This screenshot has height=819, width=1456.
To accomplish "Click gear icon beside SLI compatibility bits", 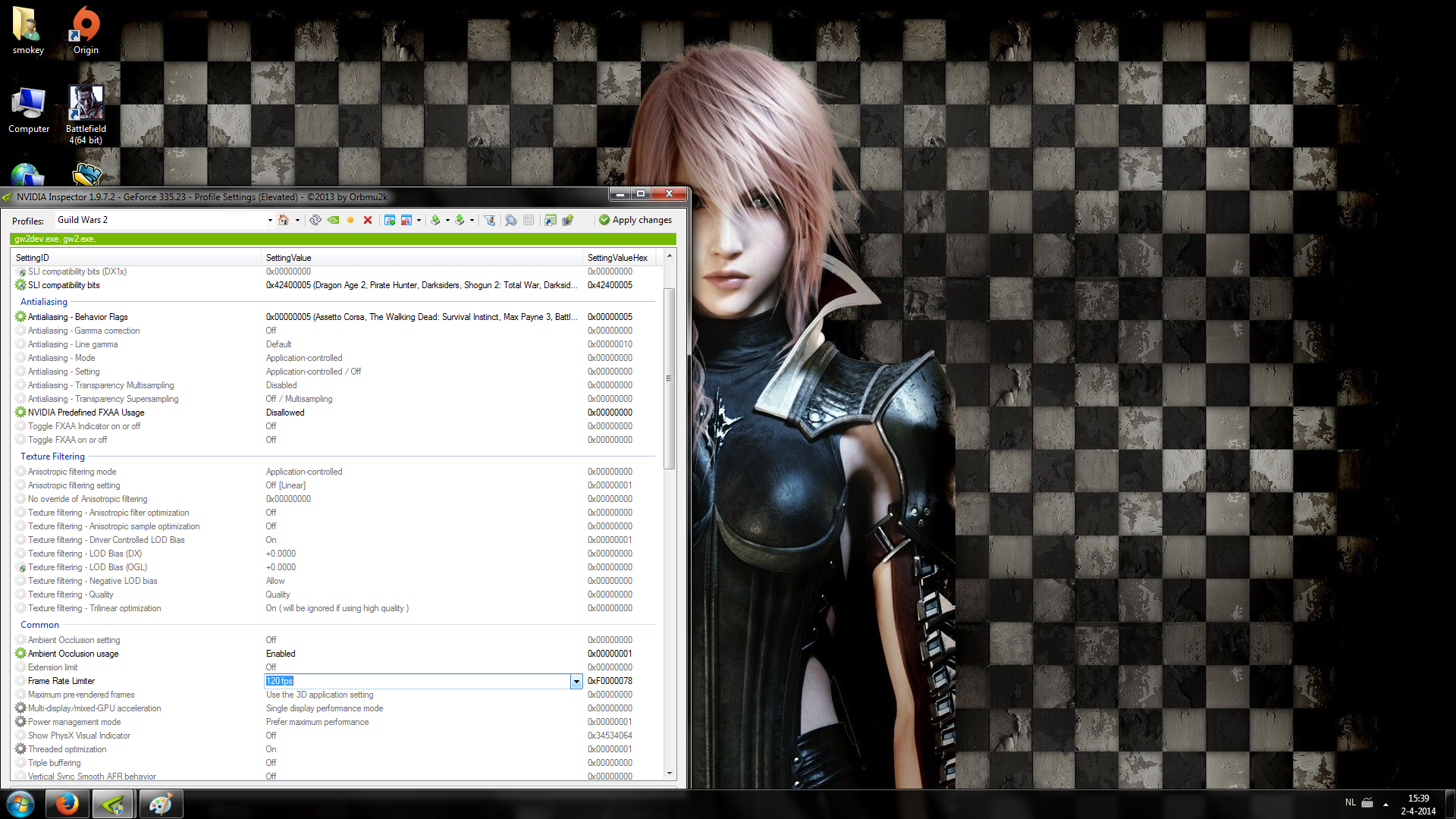I will tap(20, 285).
